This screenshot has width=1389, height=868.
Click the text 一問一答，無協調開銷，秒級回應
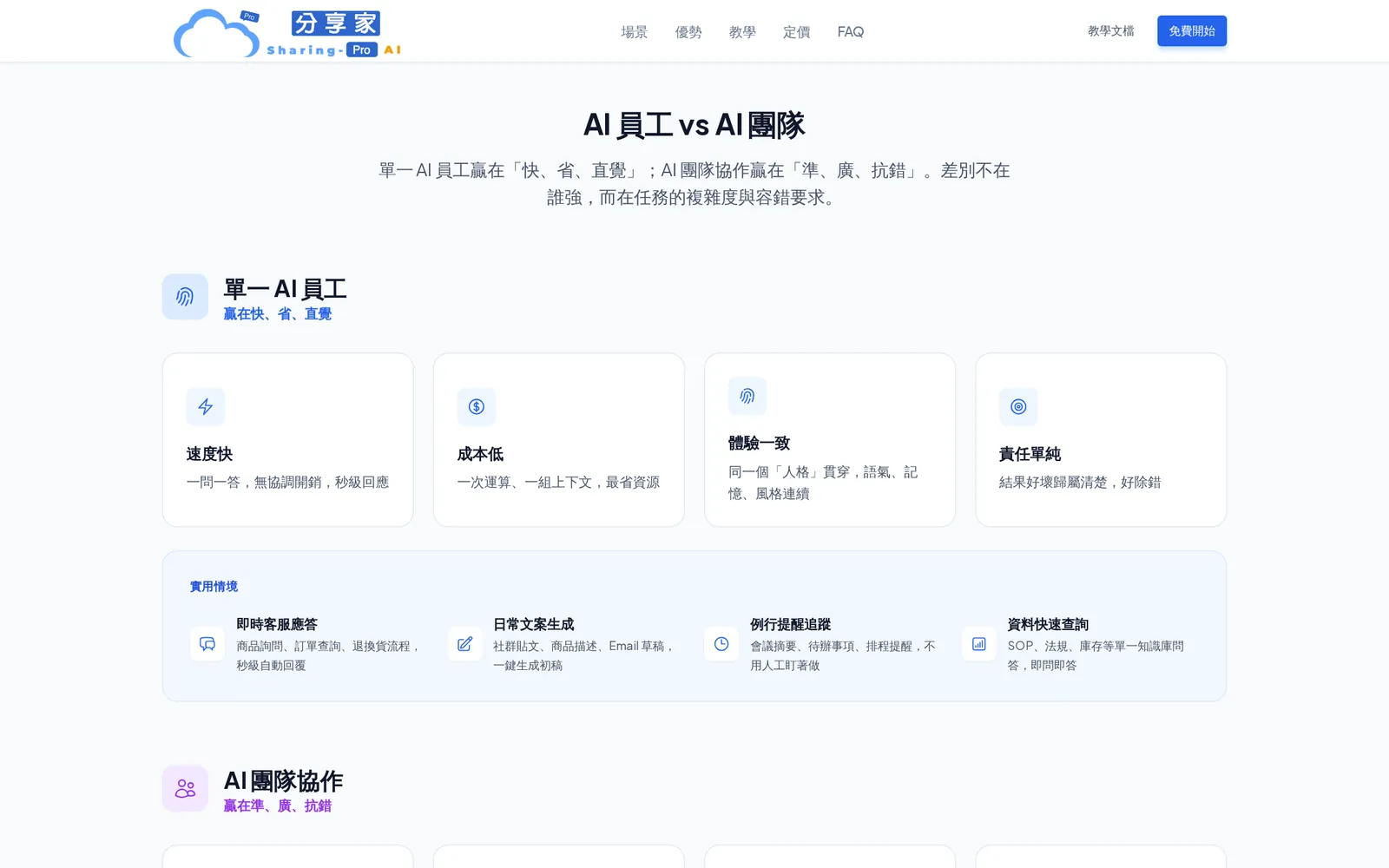click(287, 483)
